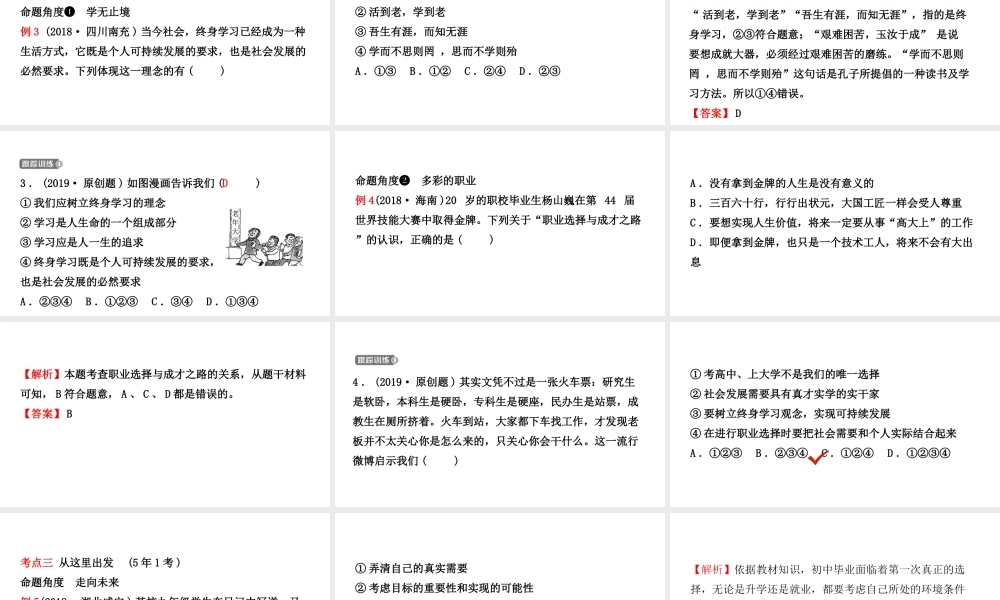Click answer option A.①②③ on the checkmark slide
1000x600 pixels.
pyautogui.click(x=716, y=453)
